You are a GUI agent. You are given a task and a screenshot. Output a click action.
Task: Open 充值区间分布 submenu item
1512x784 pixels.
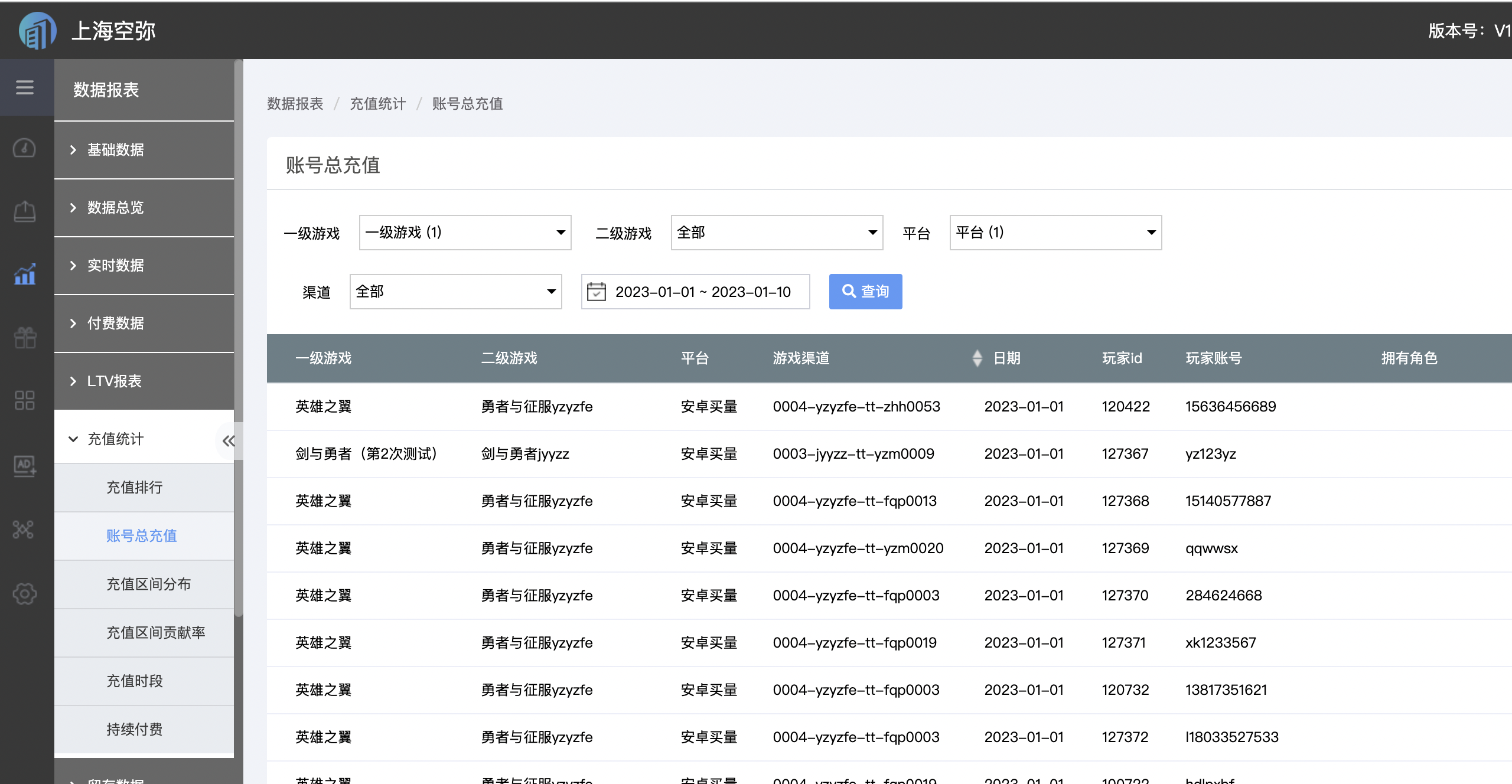tap(144, 584)
